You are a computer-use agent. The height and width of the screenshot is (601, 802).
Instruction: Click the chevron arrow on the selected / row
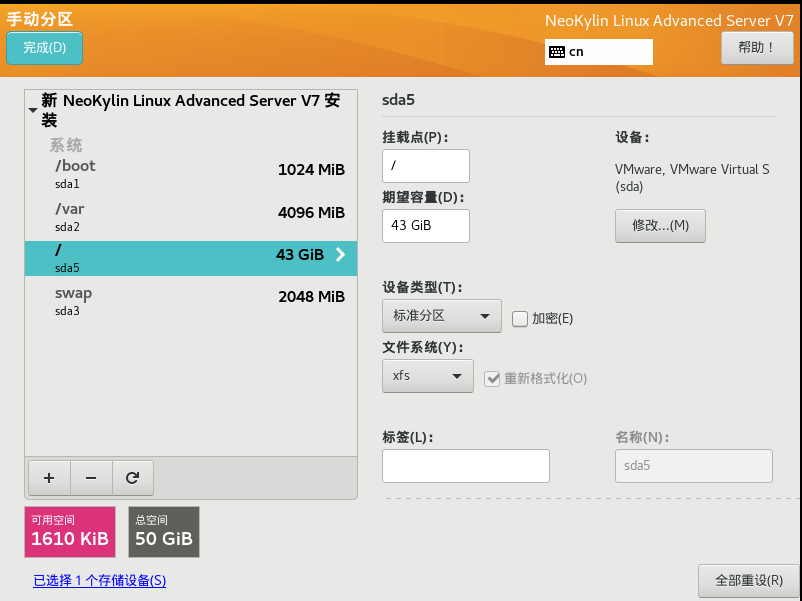(x=341, y=254)
